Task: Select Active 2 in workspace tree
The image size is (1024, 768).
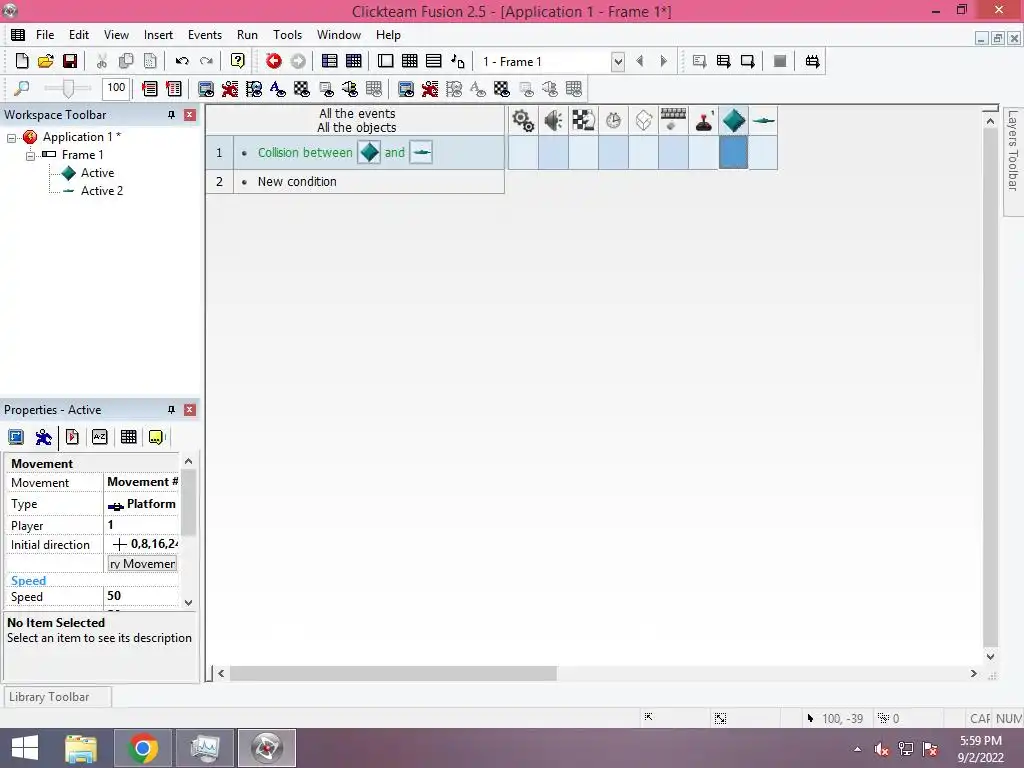Action: point(101,191)
